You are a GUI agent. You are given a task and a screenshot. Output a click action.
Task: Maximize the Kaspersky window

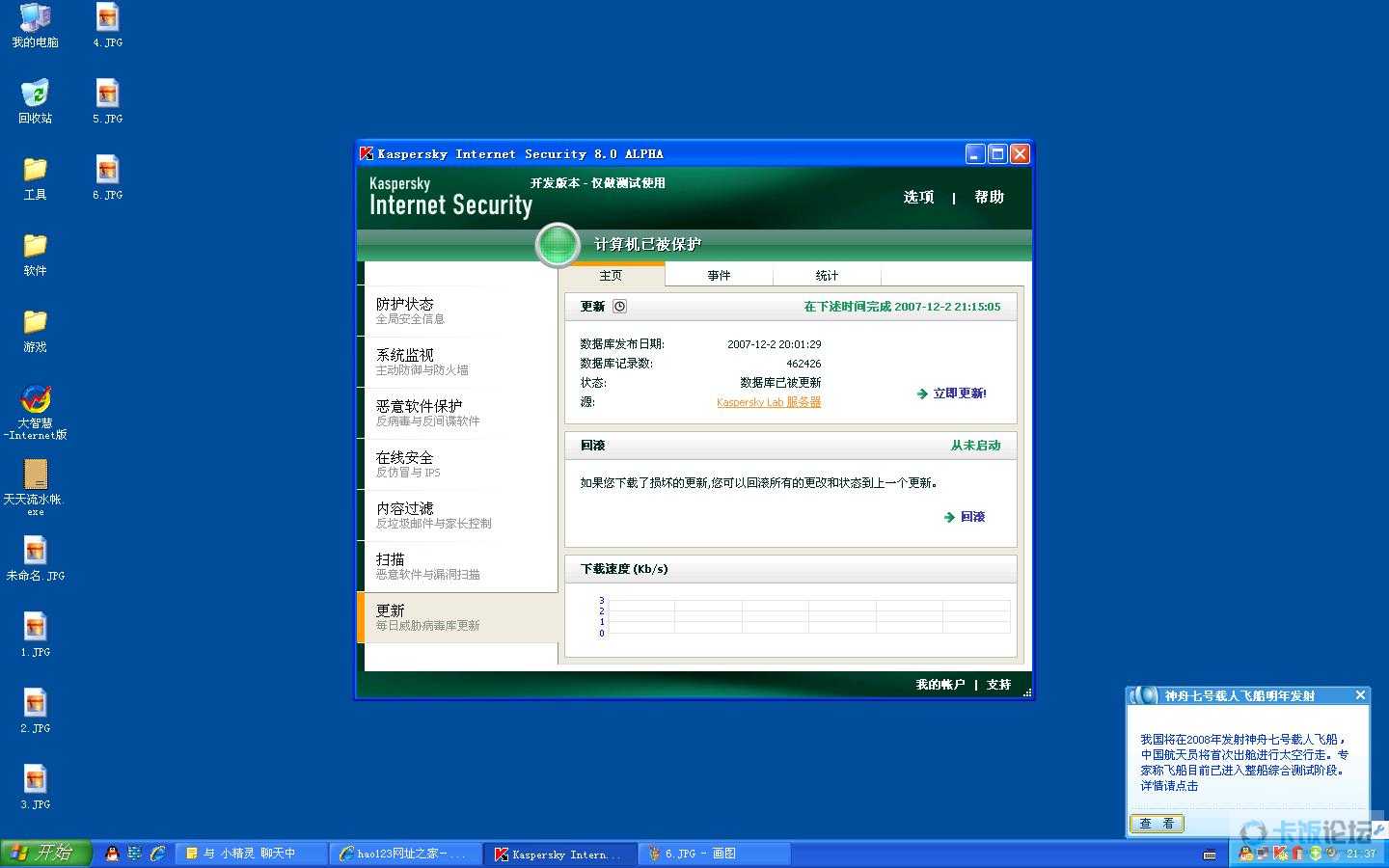[997, 153]
